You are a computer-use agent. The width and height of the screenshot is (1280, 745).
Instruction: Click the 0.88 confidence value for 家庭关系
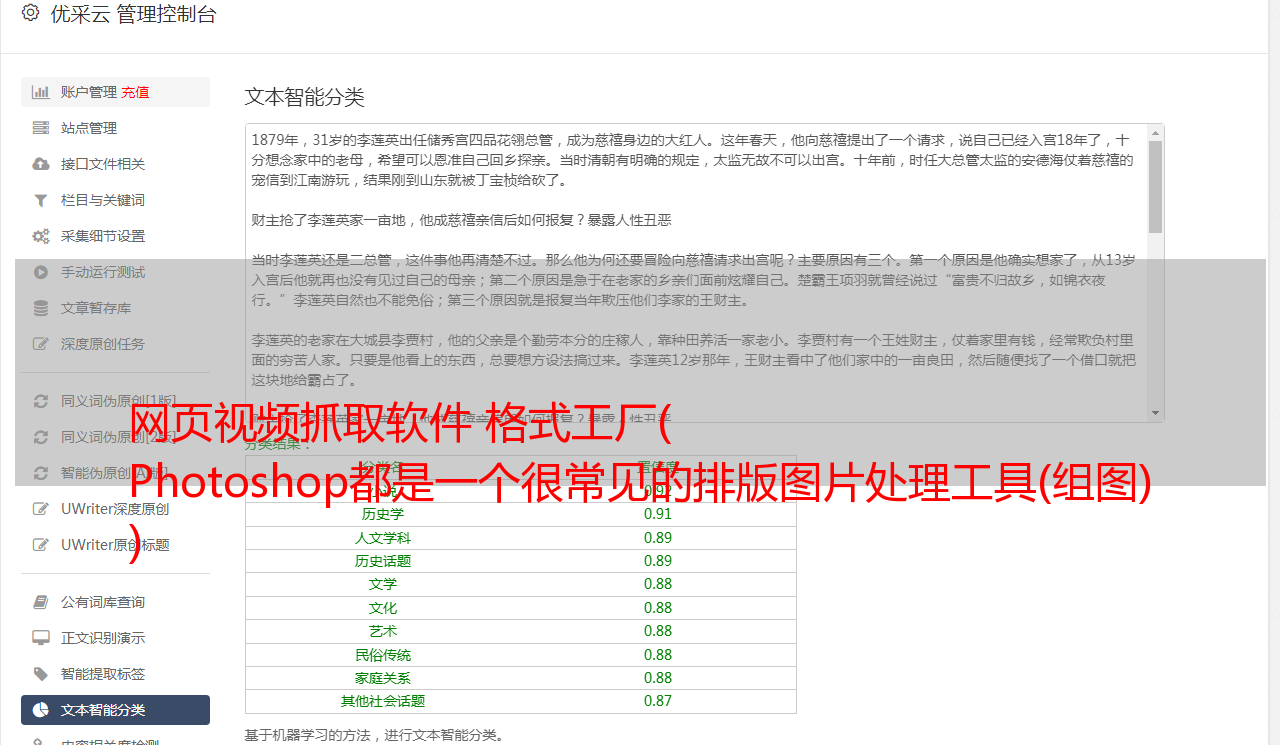(x=658, y=678)
